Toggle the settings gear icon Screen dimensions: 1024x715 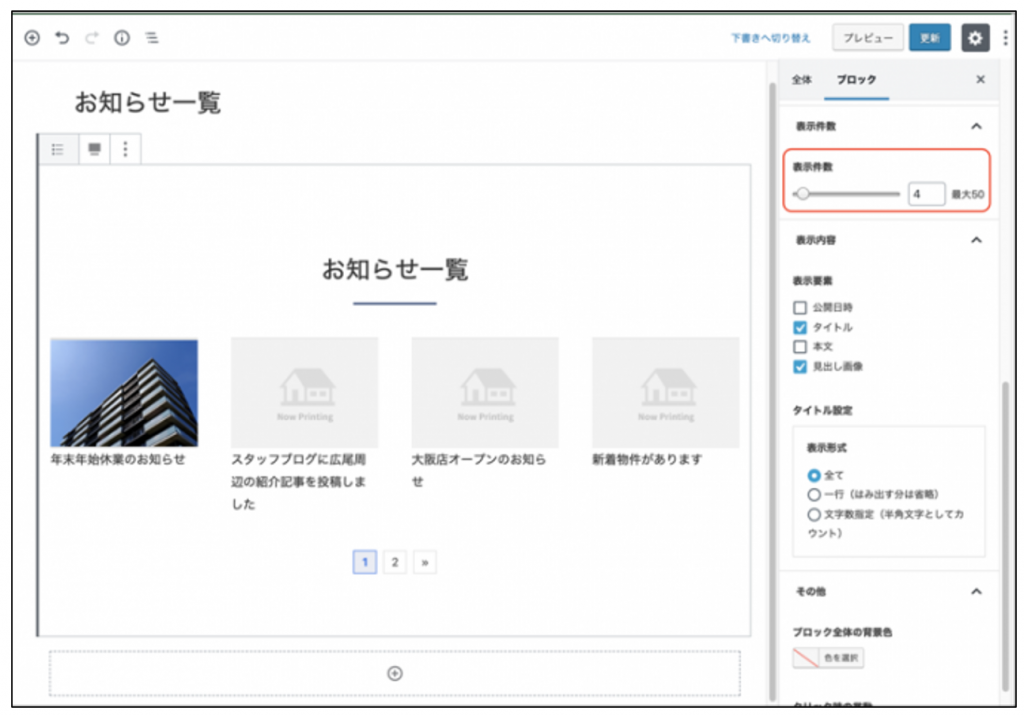(975, 38)
